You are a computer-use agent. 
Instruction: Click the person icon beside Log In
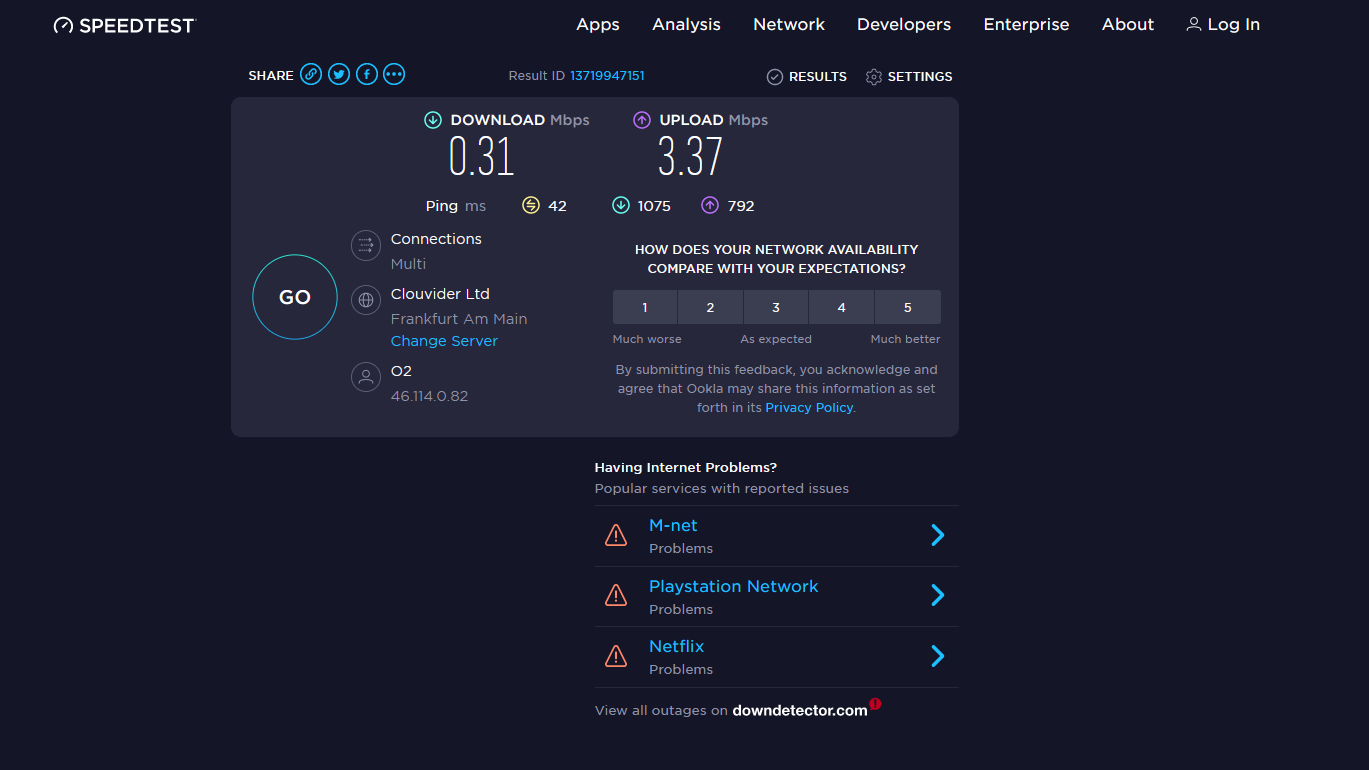tap(1193, 24)
